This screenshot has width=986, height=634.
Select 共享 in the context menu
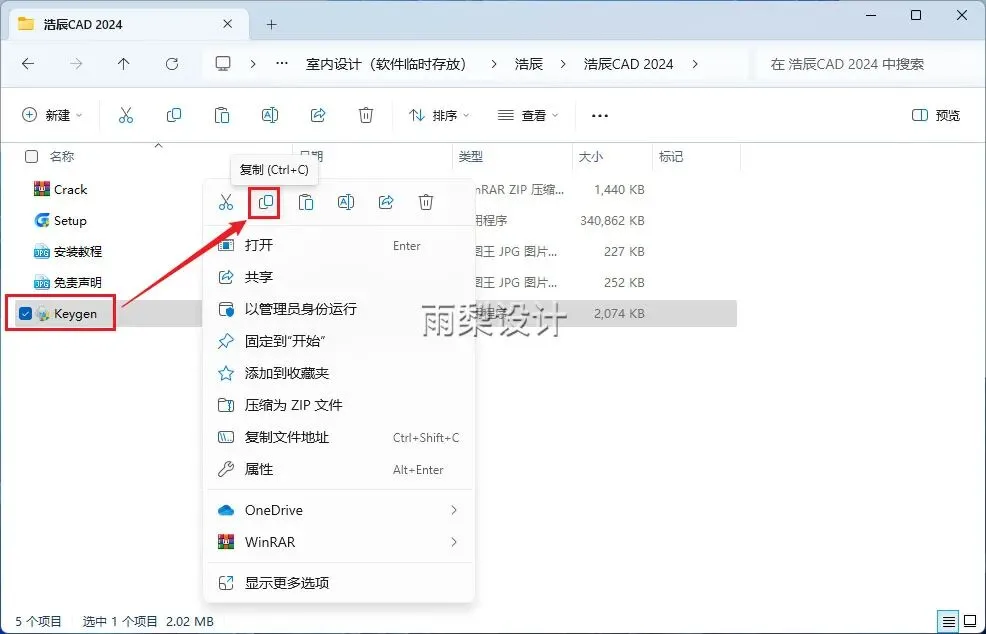[x=340, y=277]
